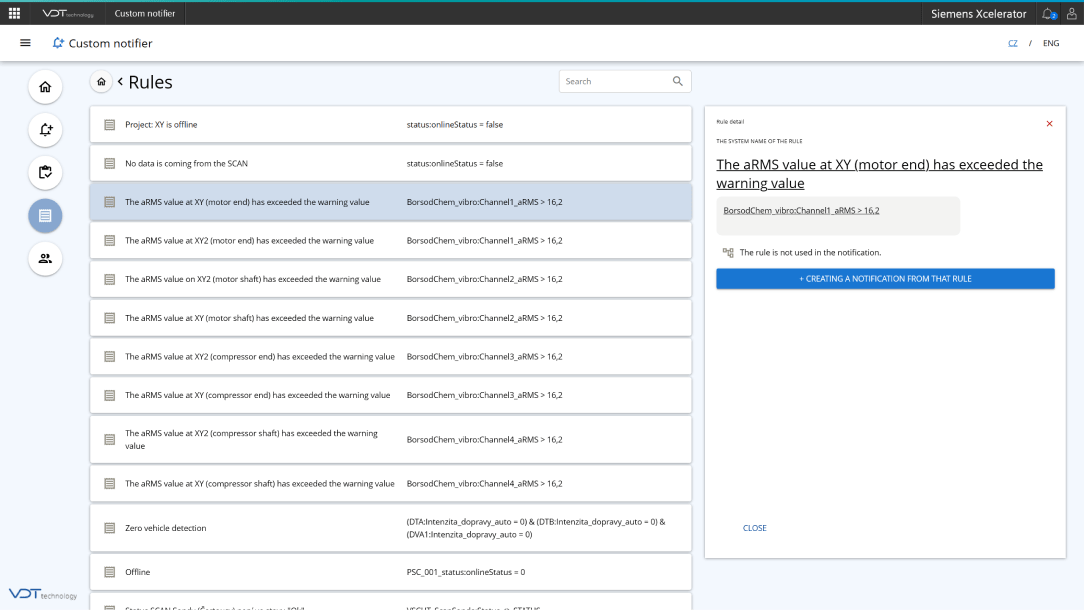
Task: Open the clipboard checklist sidebar icon
Action: tap(46, 173)
